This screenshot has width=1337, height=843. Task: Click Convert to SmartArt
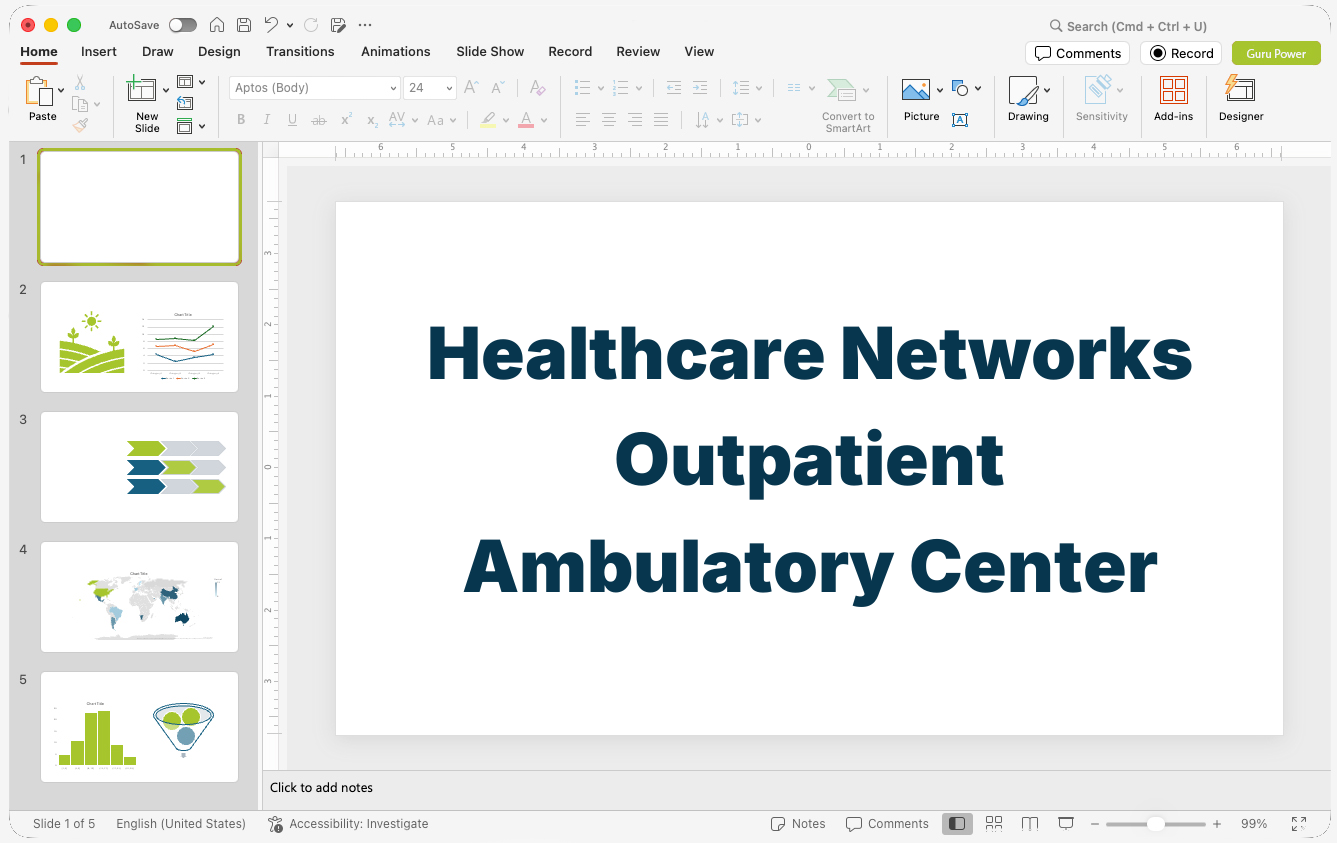(x=848, y=105)
